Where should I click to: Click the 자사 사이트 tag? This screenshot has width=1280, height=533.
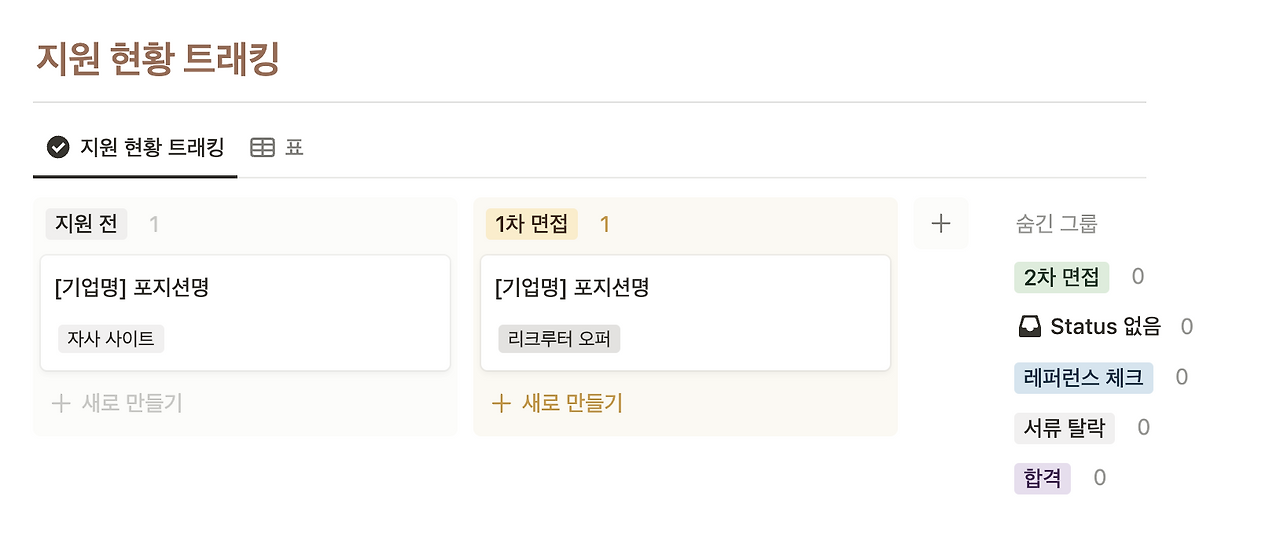111,339
